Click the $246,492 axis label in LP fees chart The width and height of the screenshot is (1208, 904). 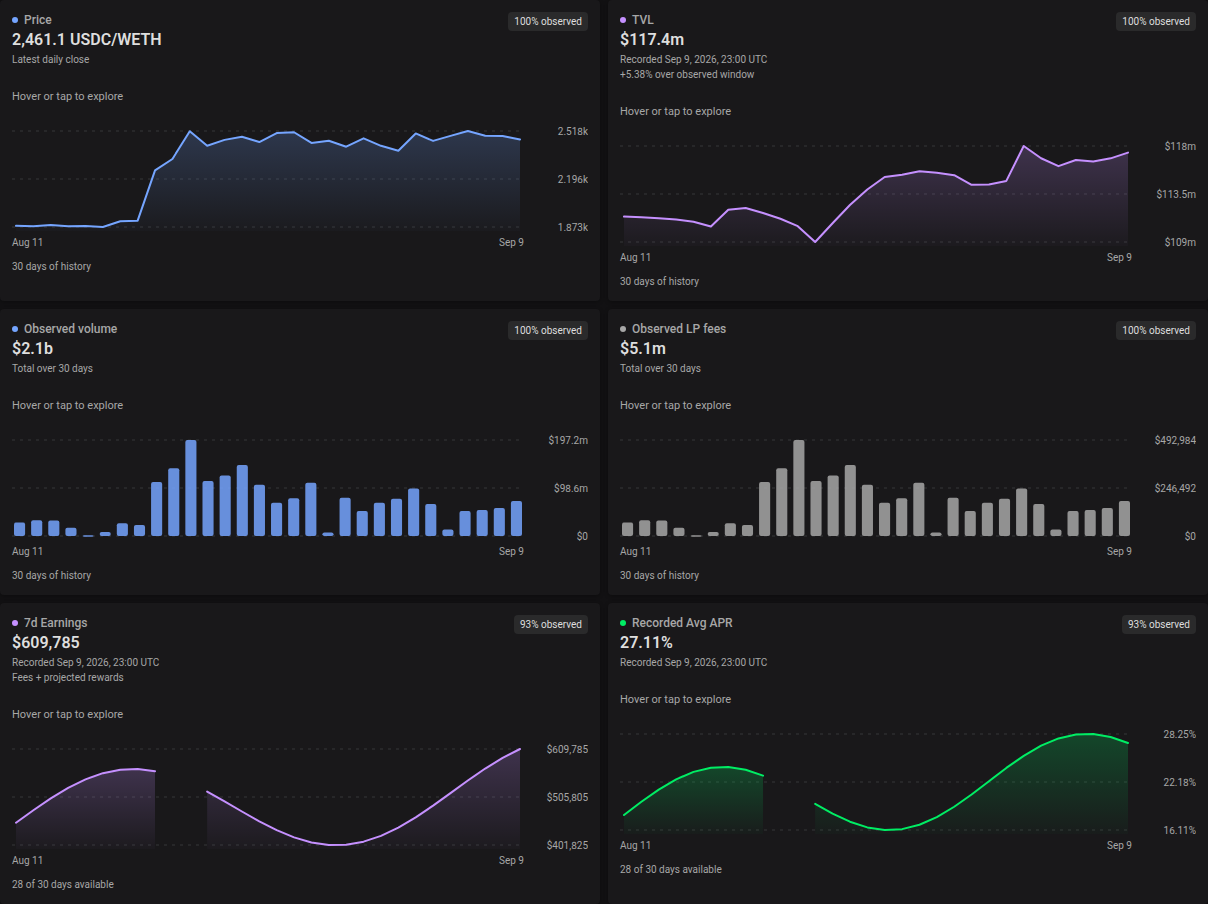(x=1175, y=489)
